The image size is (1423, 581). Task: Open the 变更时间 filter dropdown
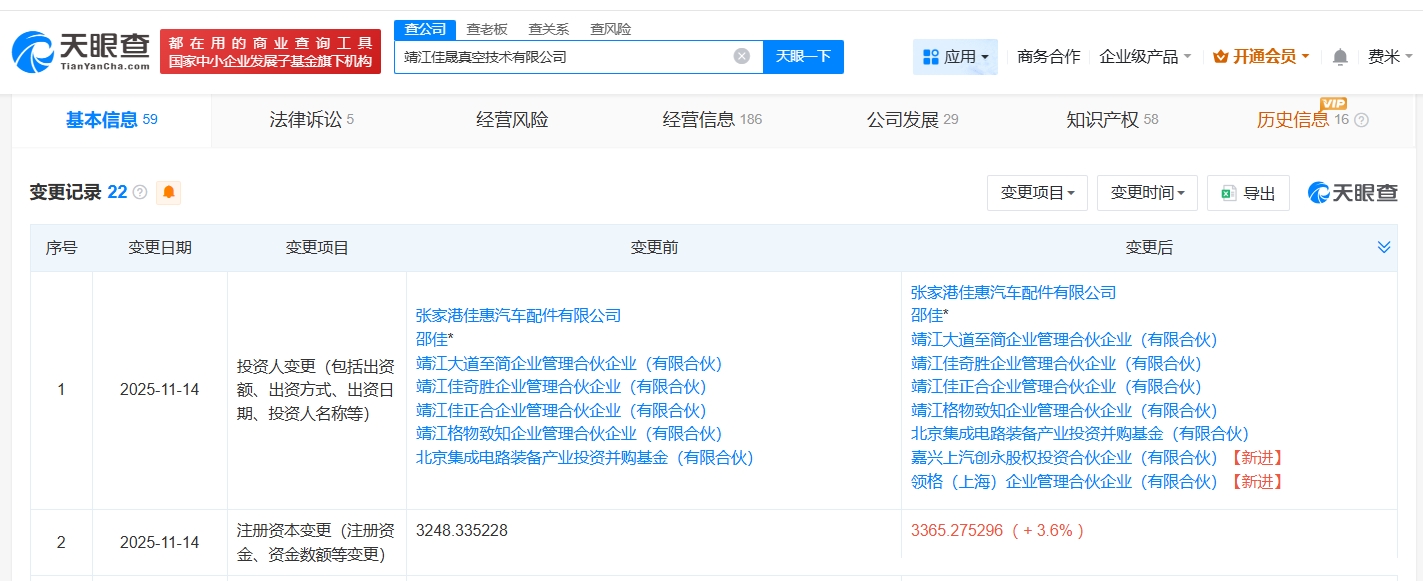pos(1147,193)
